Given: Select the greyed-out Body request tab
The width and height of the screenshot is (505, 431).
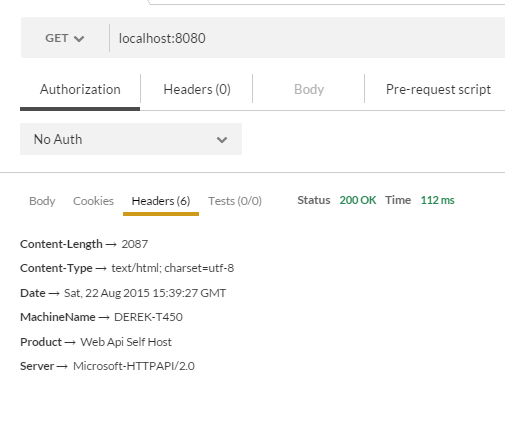Looking at the screenshot, I should [x=309, y=89].
